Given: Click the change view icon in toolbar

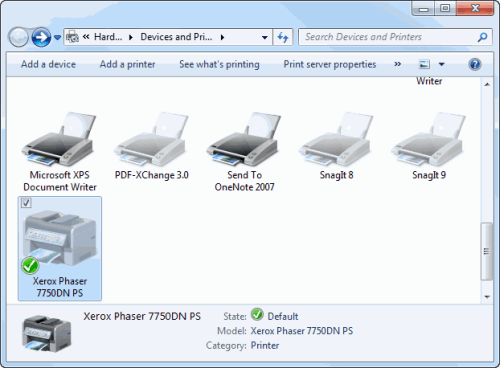Looking at the screenshot, I should click(424, 64).
